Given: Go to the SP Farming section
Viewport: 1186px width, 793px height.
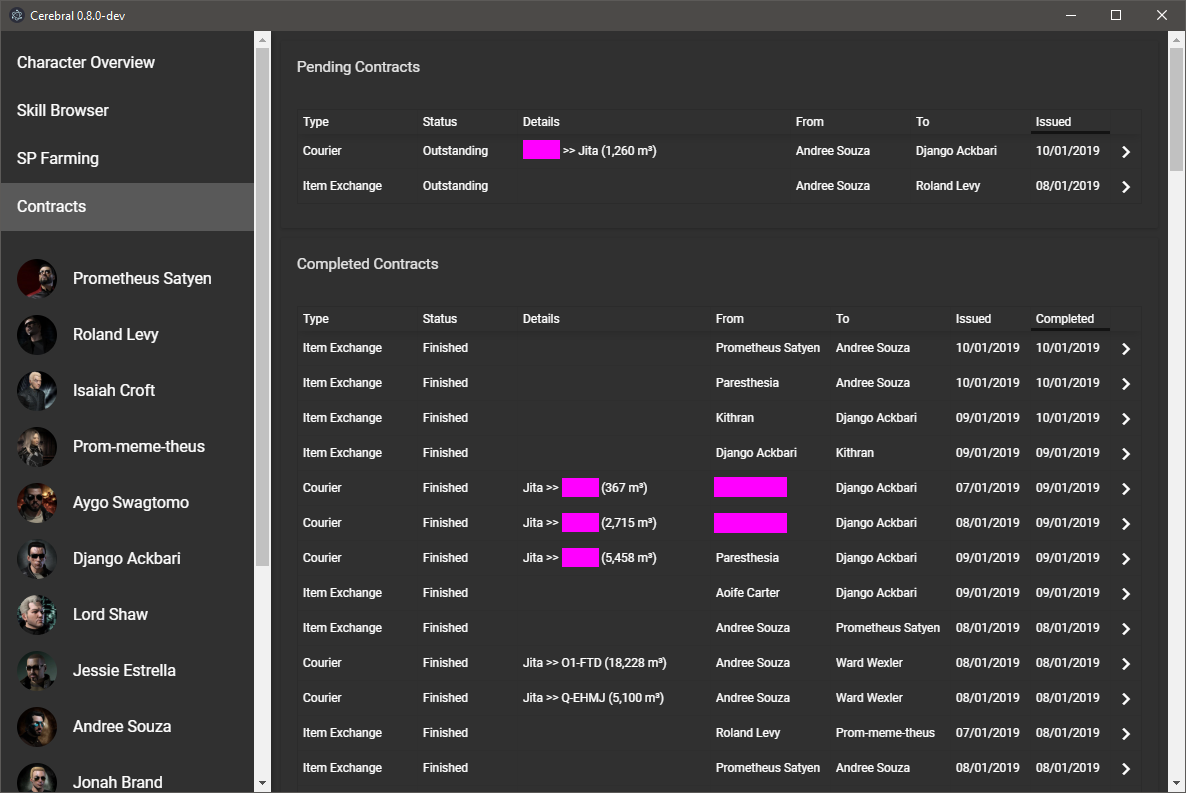Looking at the screenshot, I should click(x=127, y=158).
